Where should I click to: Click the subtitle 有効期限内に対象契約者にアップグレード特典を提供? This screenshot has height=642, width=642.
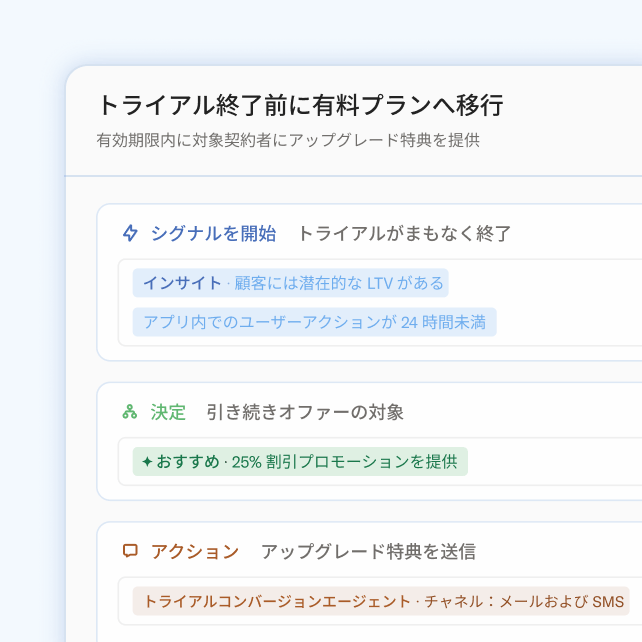288,140
